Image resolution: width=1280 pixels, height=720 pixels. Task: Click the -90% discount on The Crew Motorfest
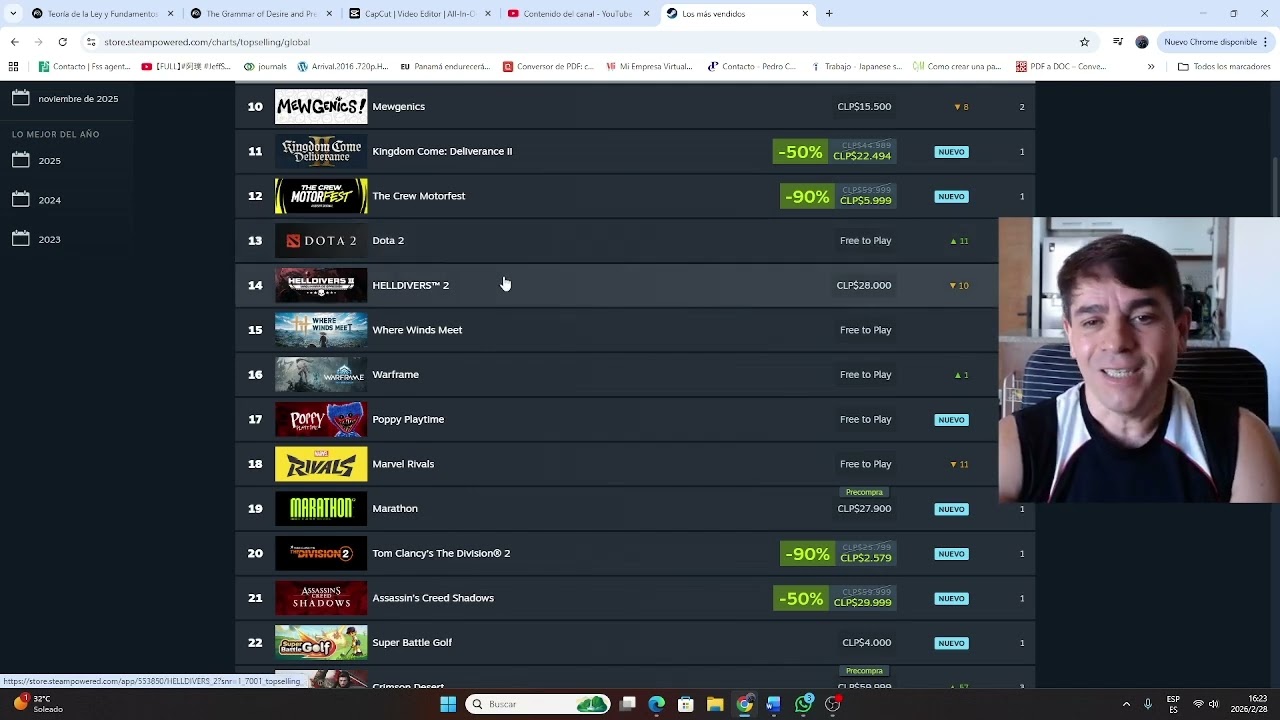[807, 197]
